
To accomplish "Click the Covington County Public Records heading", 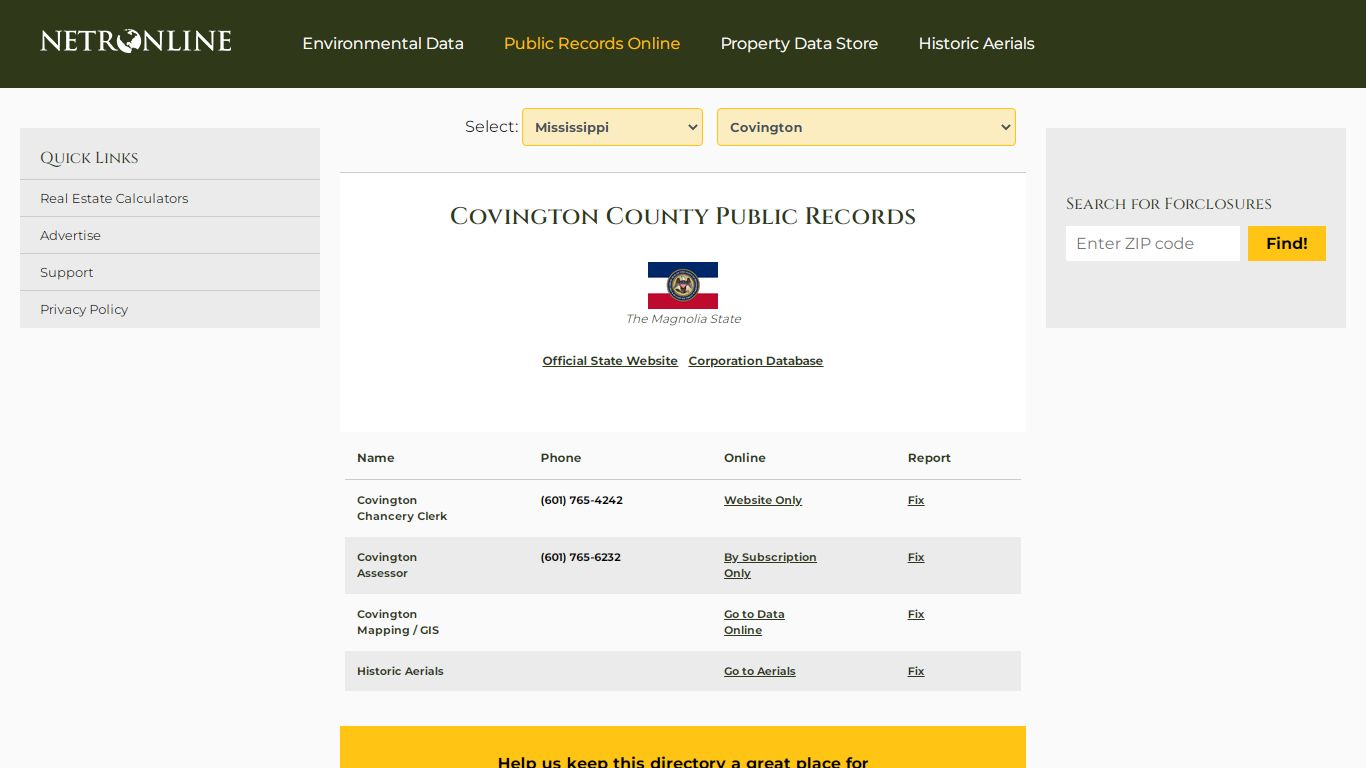I will (x=683, y=216).
